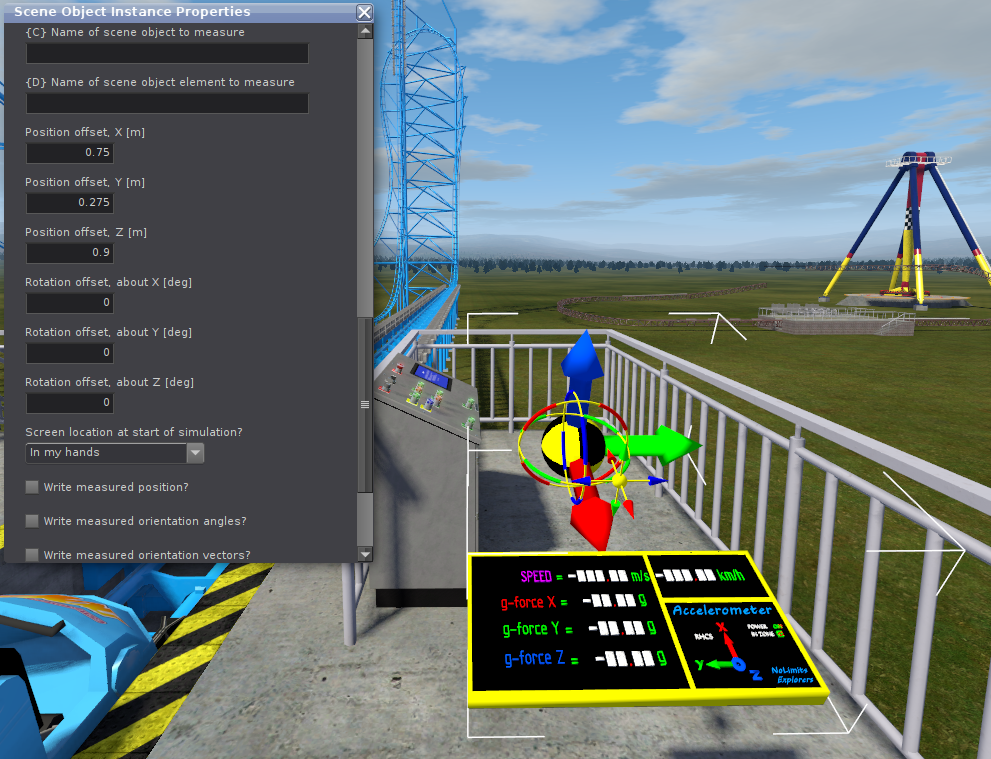
Task: Focus the {D} scene object element name field
Action: (167, 104)
